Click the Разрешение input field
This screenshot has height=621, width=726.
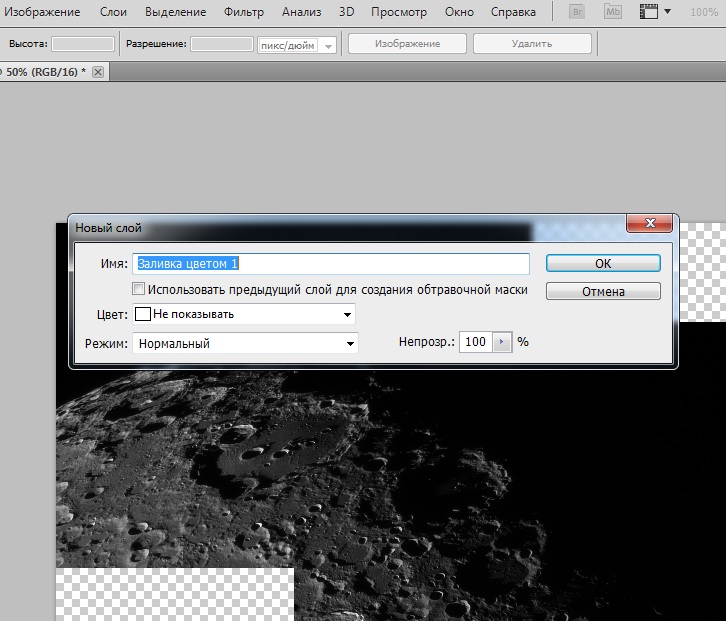(222, 44)
